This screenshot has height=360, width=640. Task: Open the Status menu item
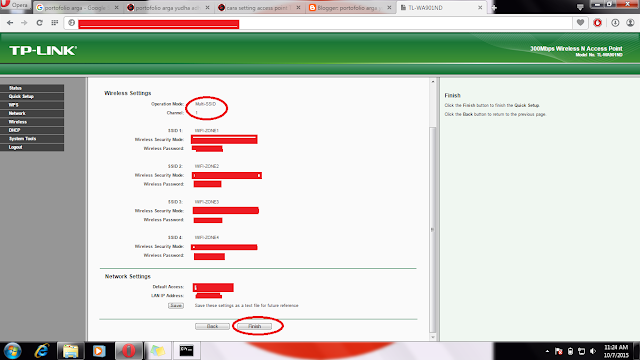click(32, 88)
